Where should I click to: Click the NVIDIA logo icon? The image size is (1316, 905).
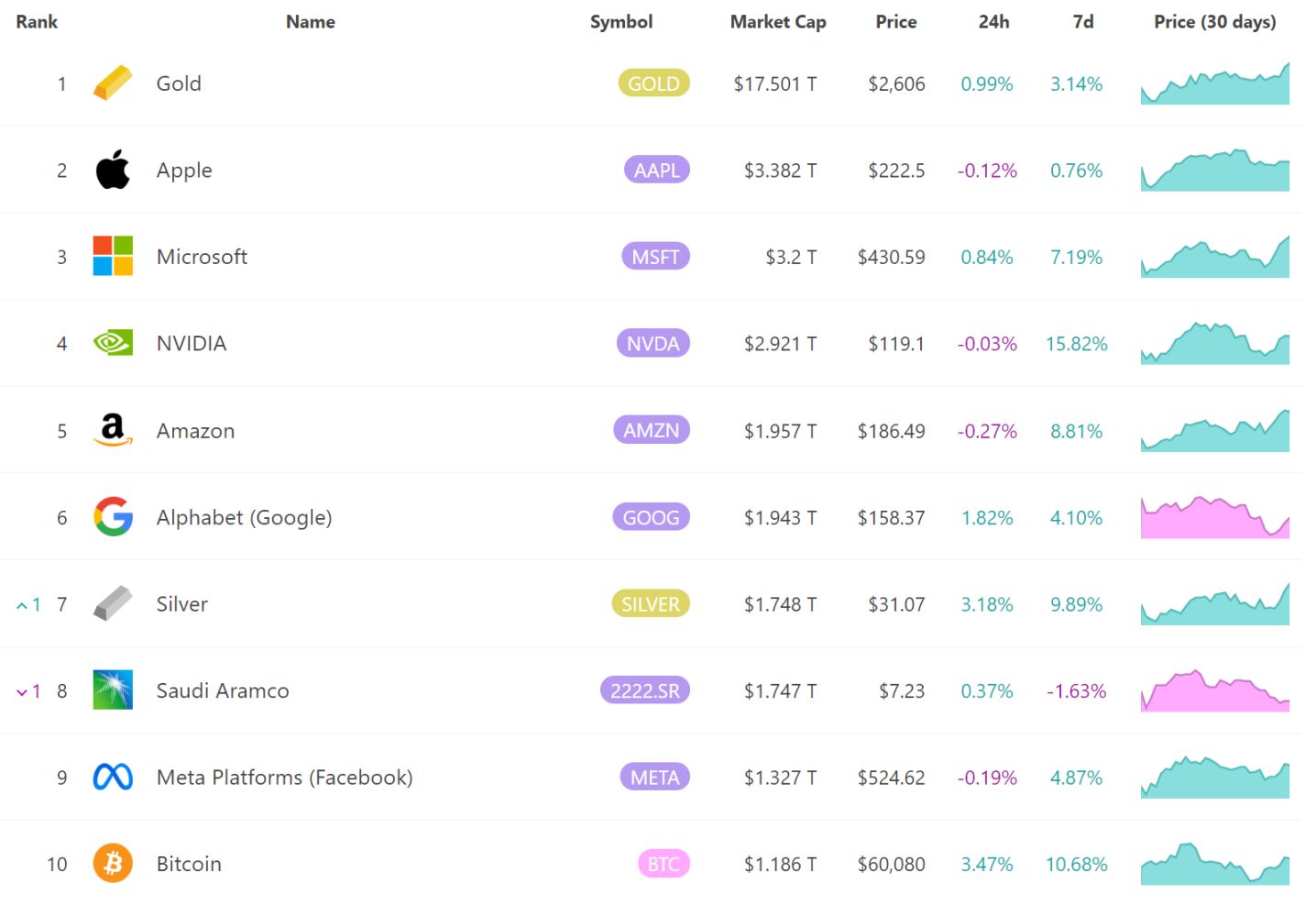(113, 343)
